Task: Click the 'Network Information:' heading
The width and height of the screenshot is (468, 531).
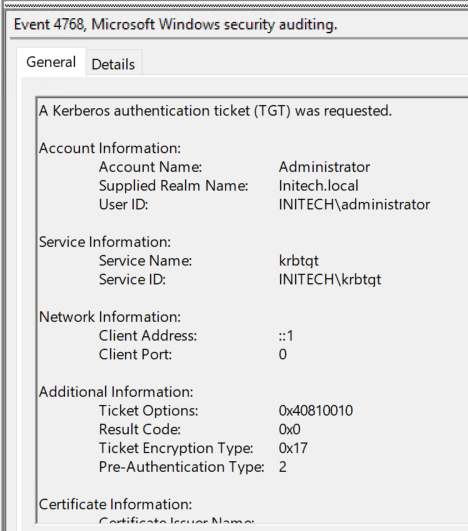Action: [110, 317]
